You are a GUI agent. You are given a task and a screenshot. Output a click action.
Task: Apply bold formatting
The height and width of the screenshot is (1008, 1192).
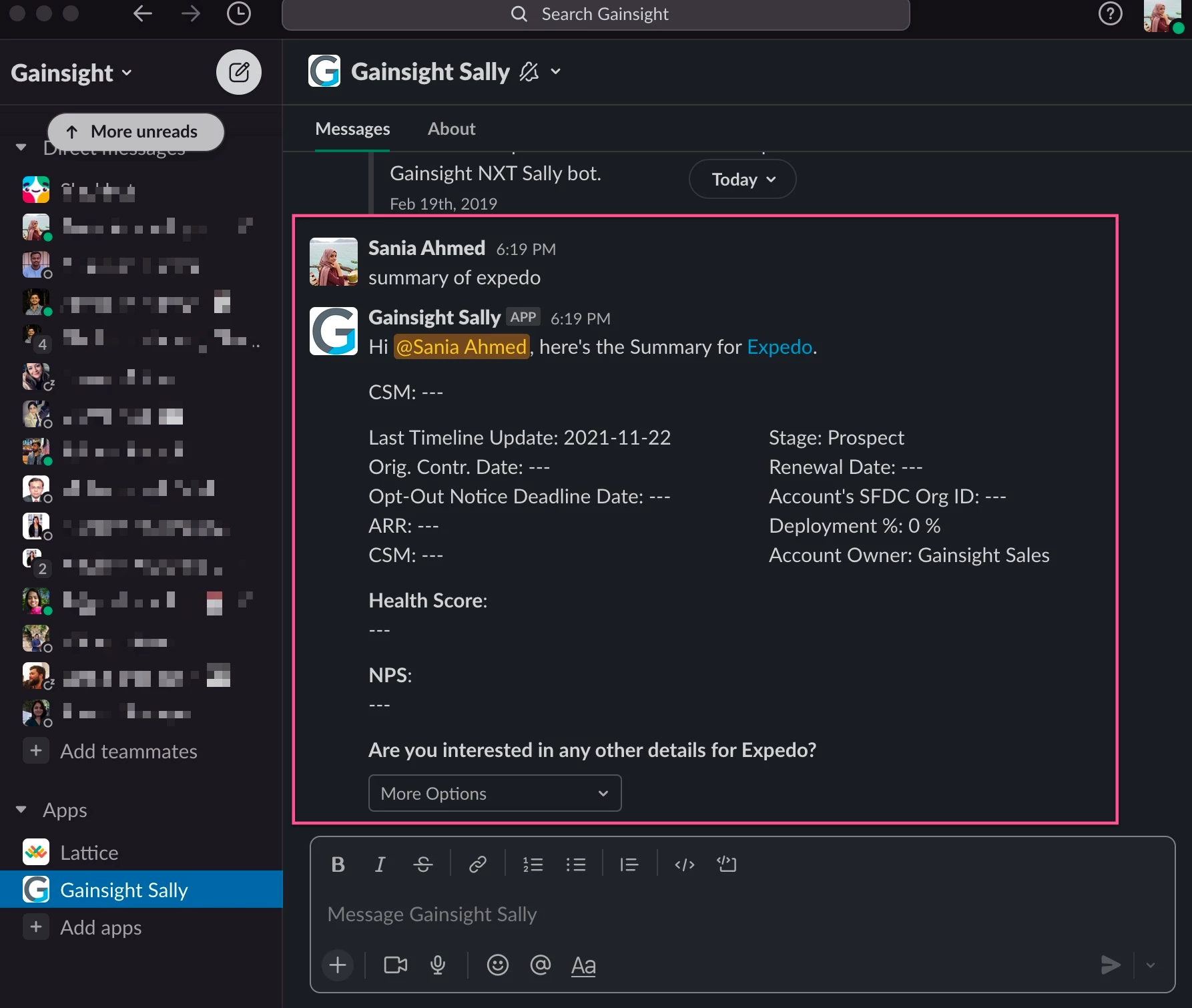(338, 864)
